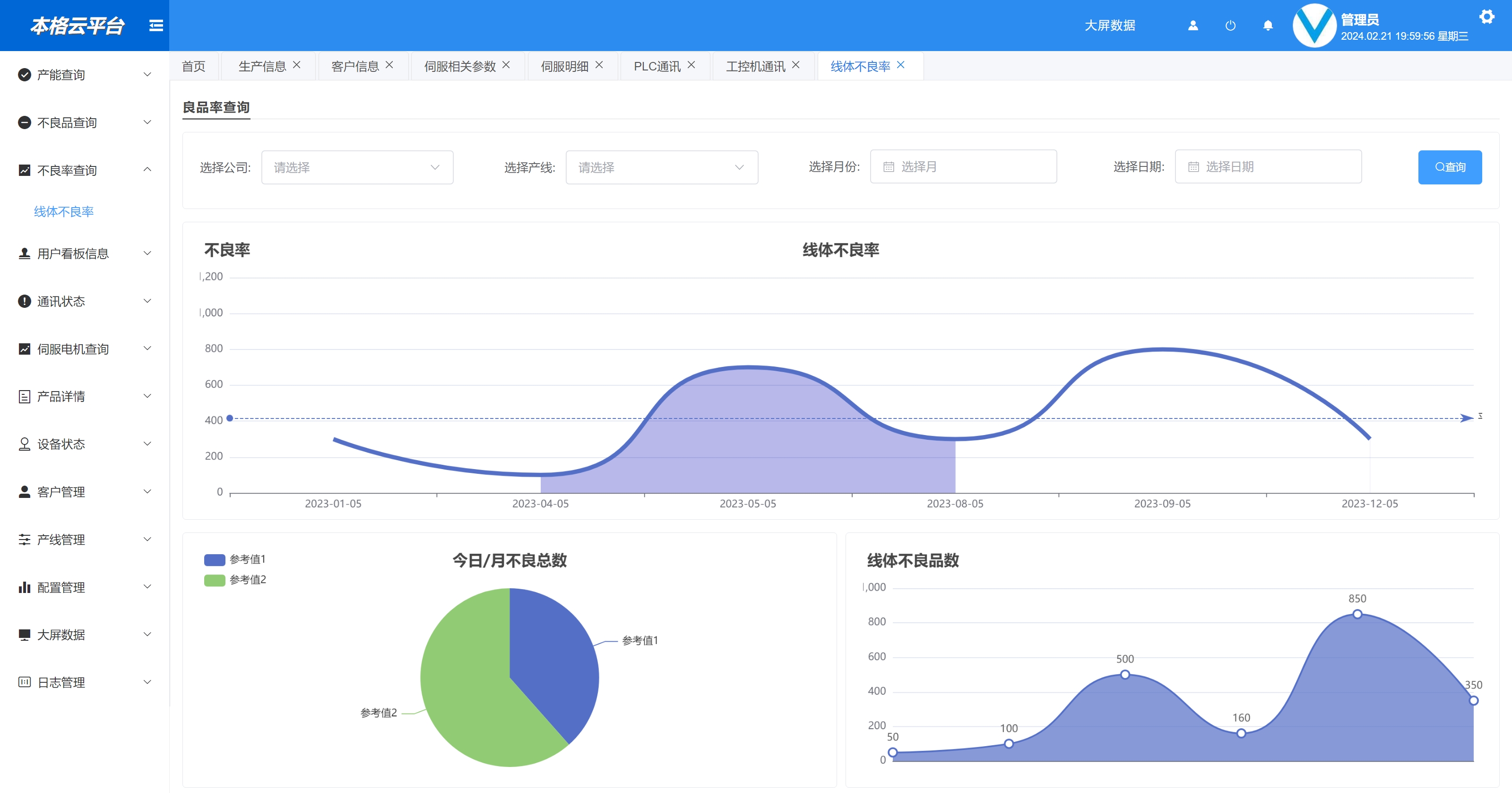
Task: Click the 客户管理 user icon
Action: [25, 492]
